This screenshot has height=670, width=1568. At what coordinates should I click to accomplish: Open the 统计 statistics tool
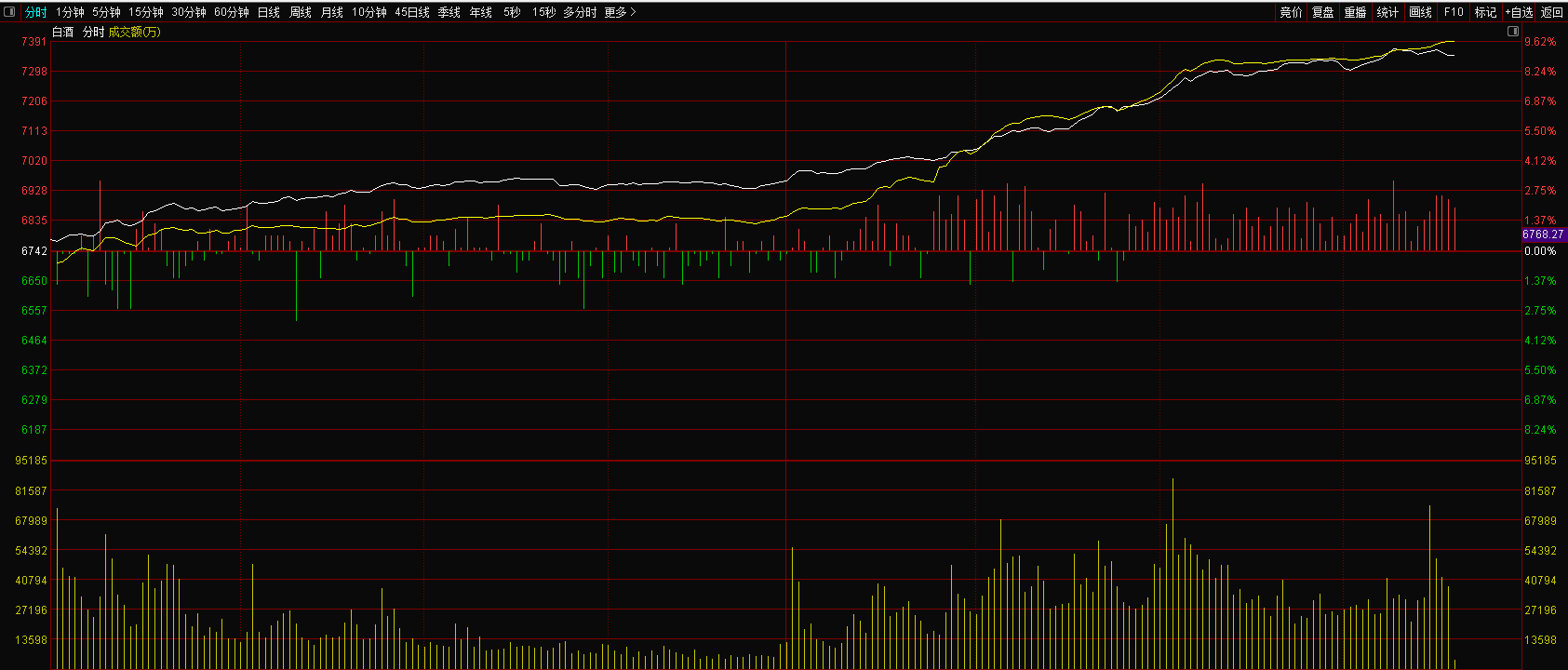coord(1387,12)
